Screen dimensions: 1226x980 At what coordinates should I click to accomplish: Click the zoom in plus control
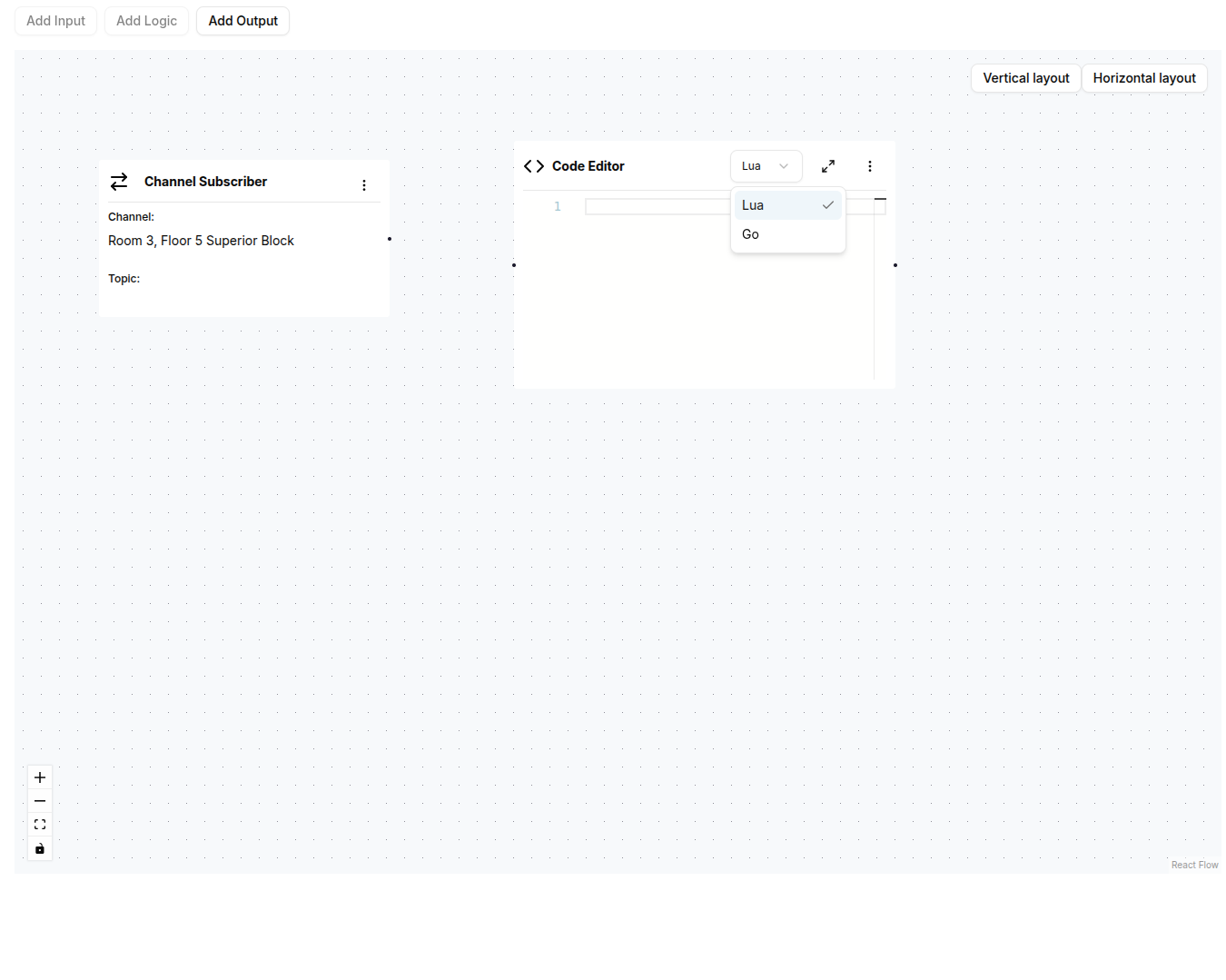click(40, 777)
